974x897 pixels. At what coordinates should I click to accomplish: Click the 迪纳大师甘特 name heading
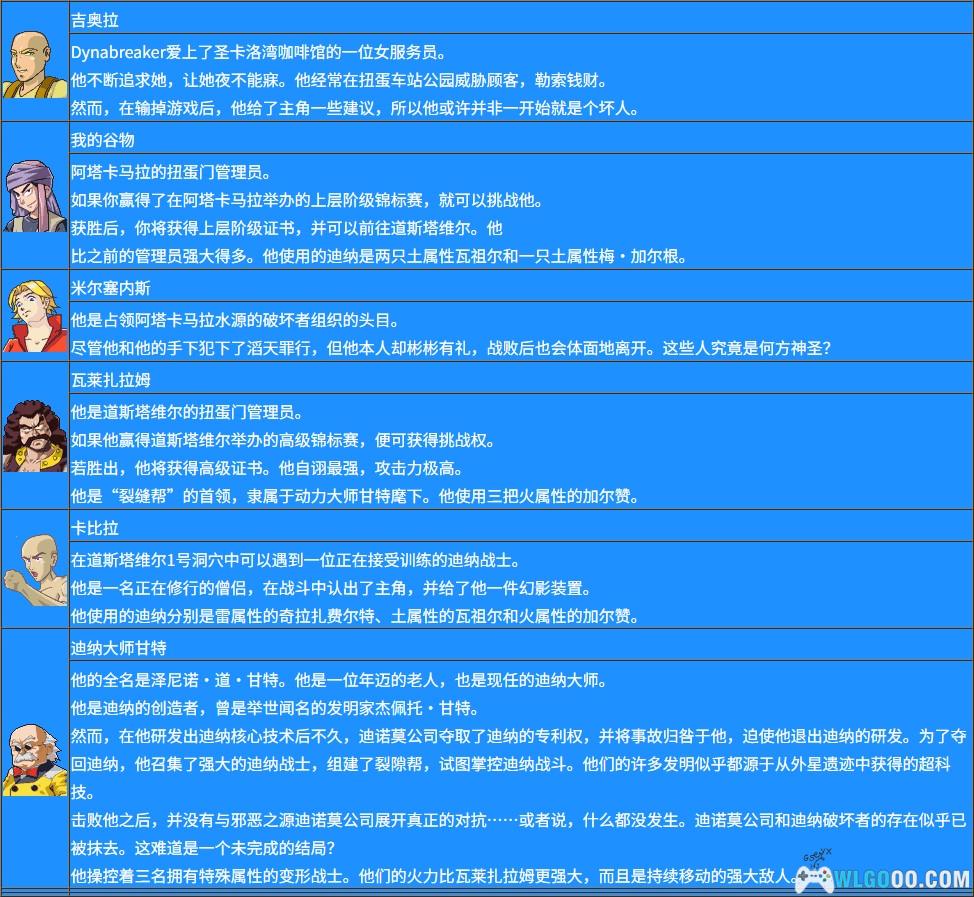coord(118,648)
